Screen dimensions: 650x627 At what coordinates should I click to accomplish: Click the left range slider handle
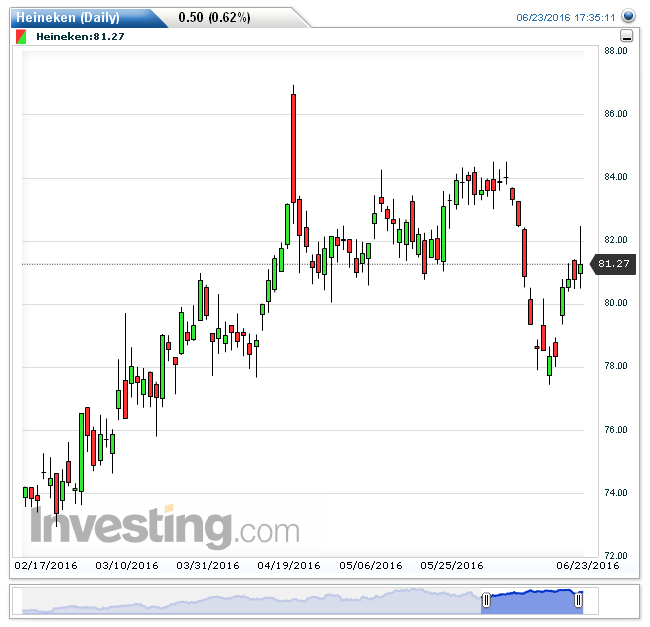coord(486,600)
